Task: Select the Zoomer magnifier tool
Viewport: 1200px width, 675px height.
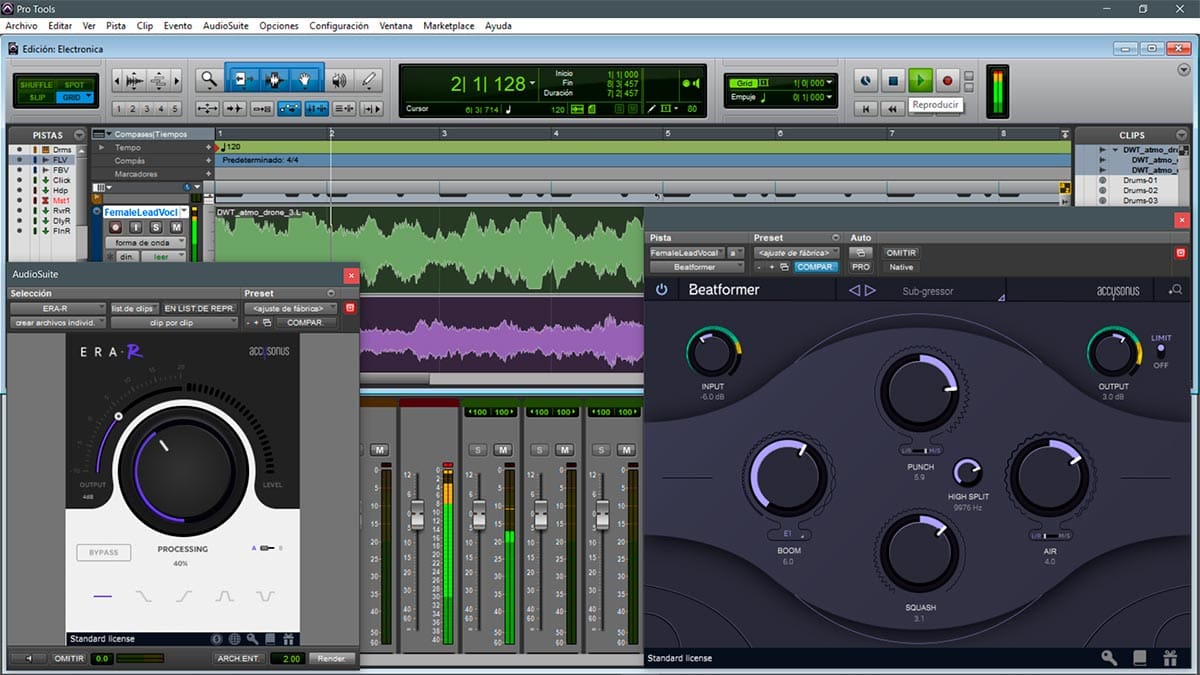Action: 208,80
